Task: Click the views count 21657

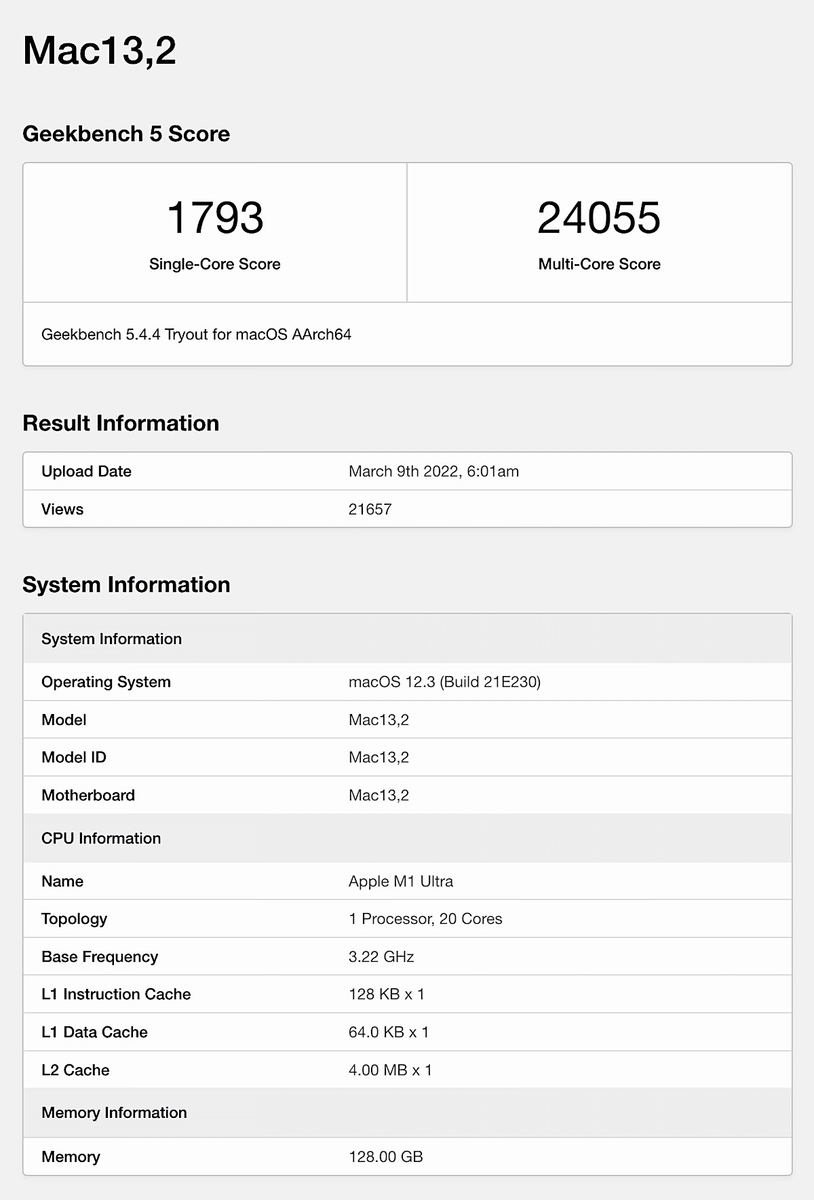Action: tap(370, 509)
